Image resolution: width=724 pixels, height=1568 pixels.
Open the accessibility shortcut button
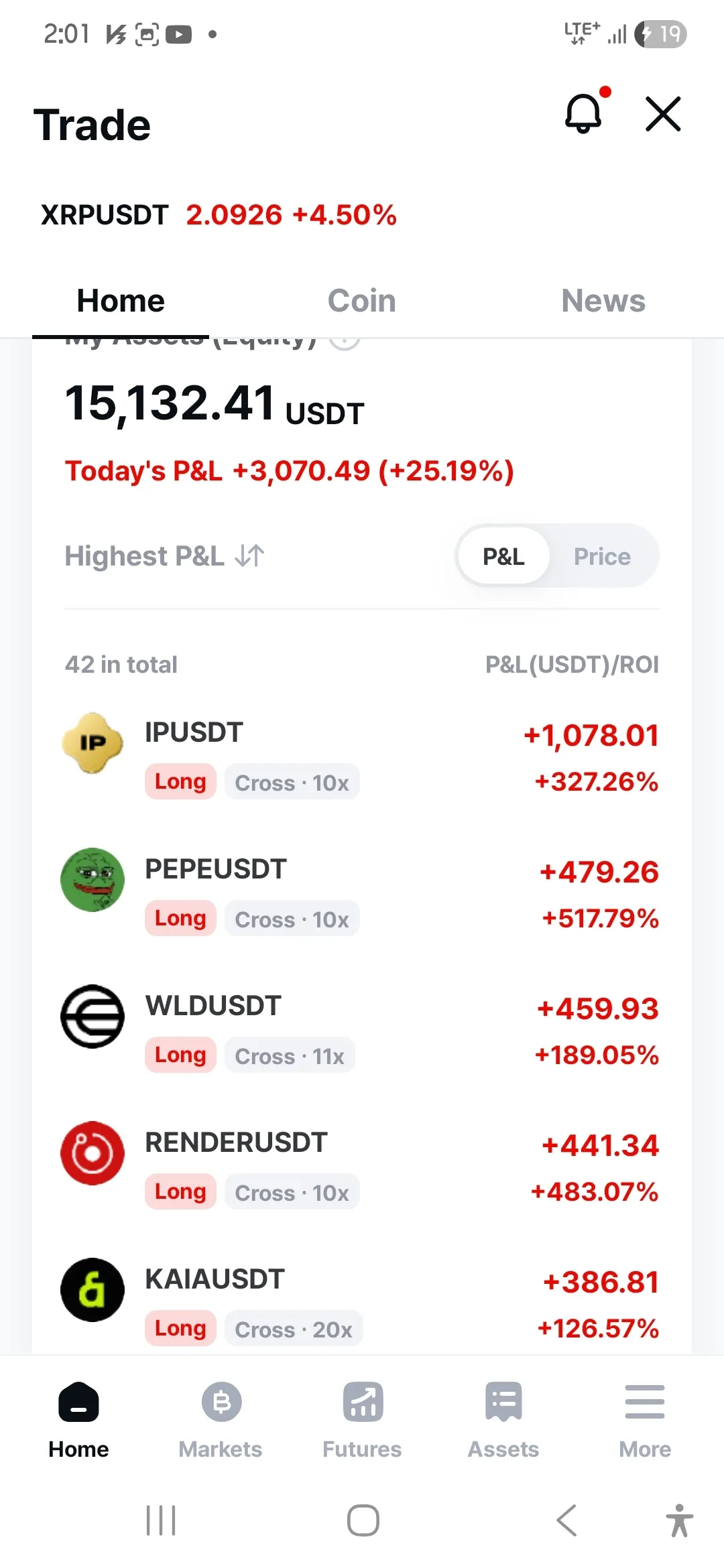[679, 1520]
